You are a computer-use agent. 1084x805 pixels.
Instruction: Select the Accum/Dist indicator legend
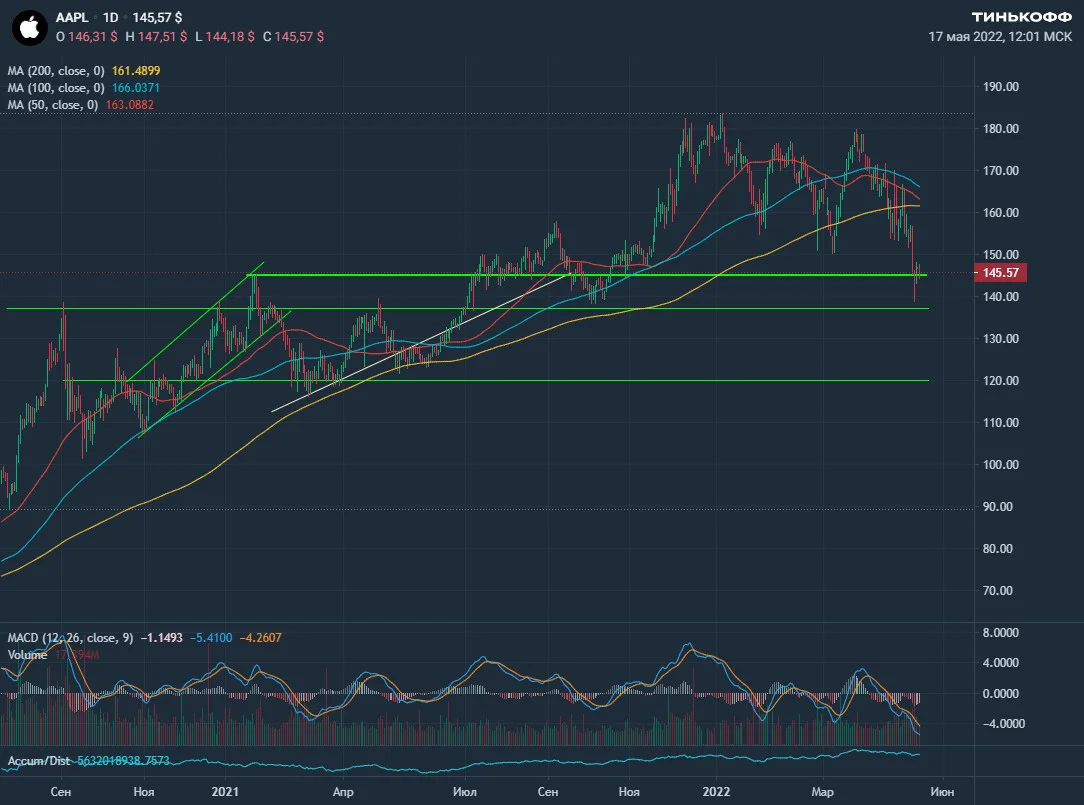pyautogui.click(x=39, y=761)
